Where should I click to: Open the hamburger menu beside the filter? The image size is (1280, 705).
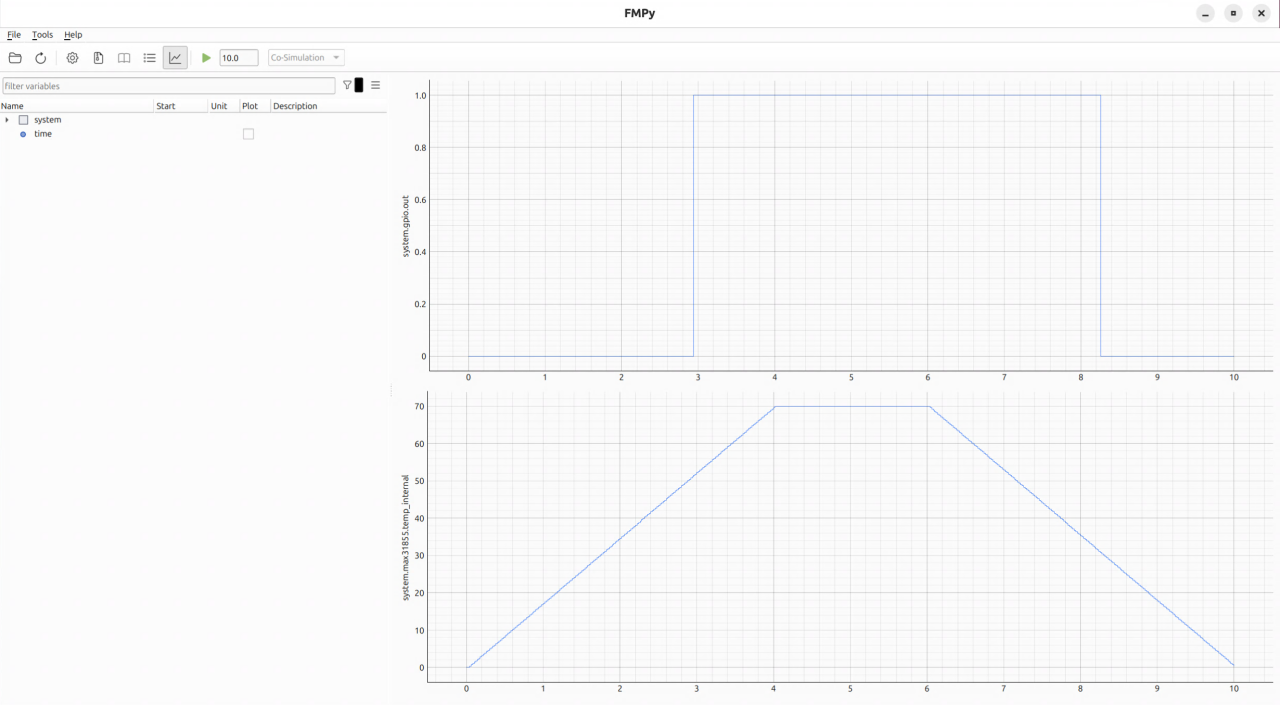tap(376, 86)
